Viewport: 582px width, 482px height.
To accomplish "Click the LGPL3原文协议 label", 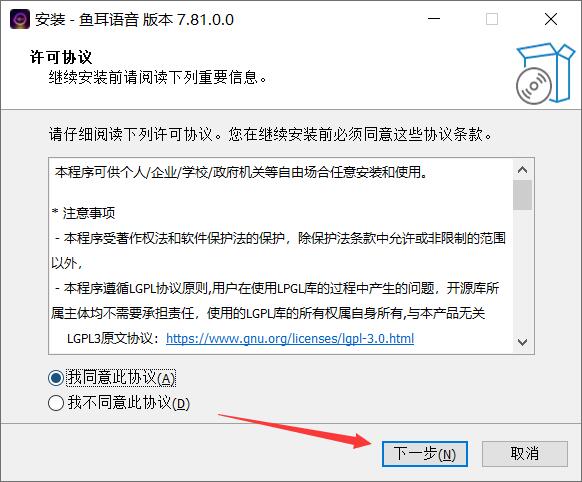I will click(113, 338).
